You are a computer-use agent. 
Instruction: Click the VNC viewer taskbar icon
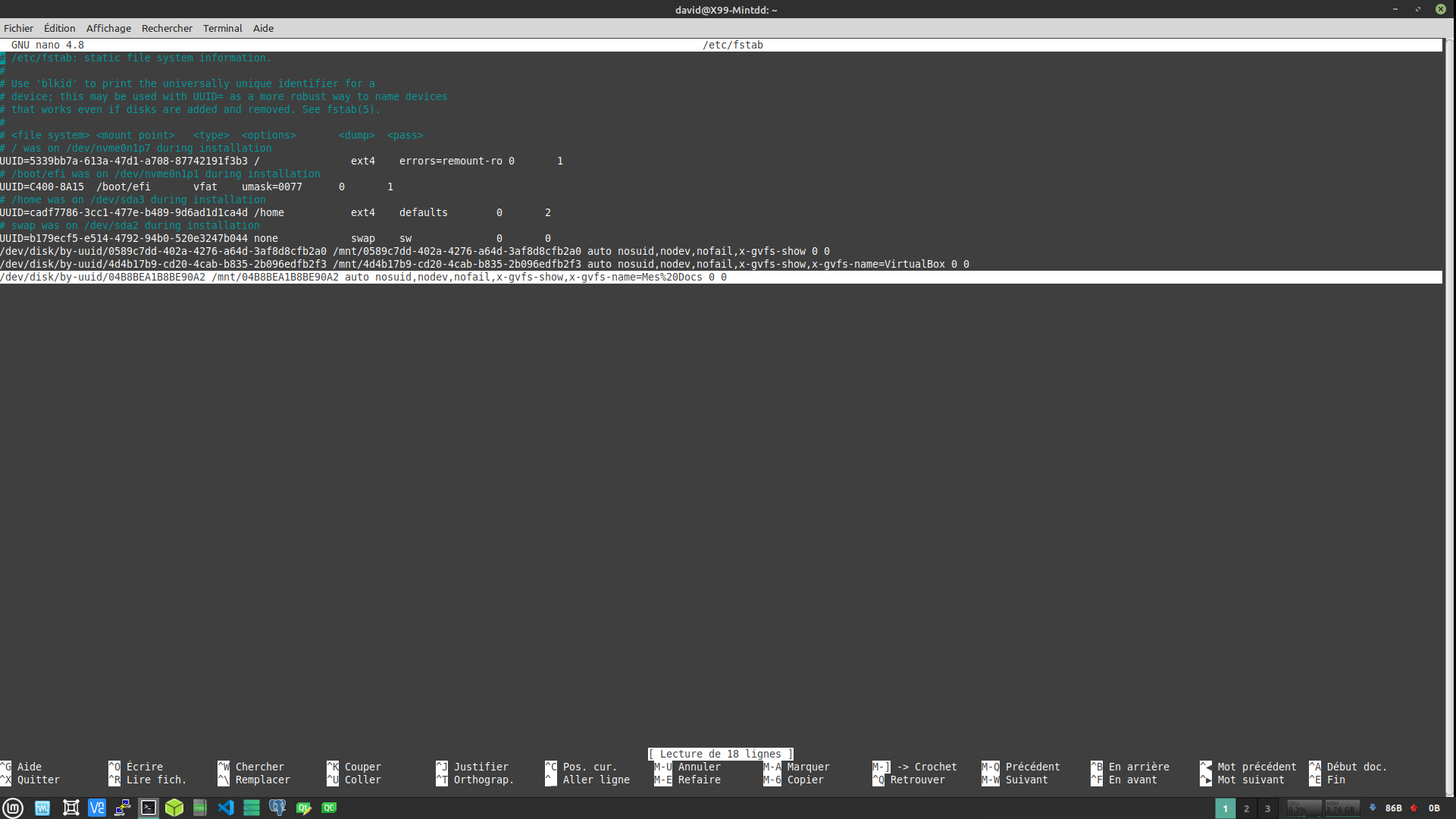tap(96, 808)
